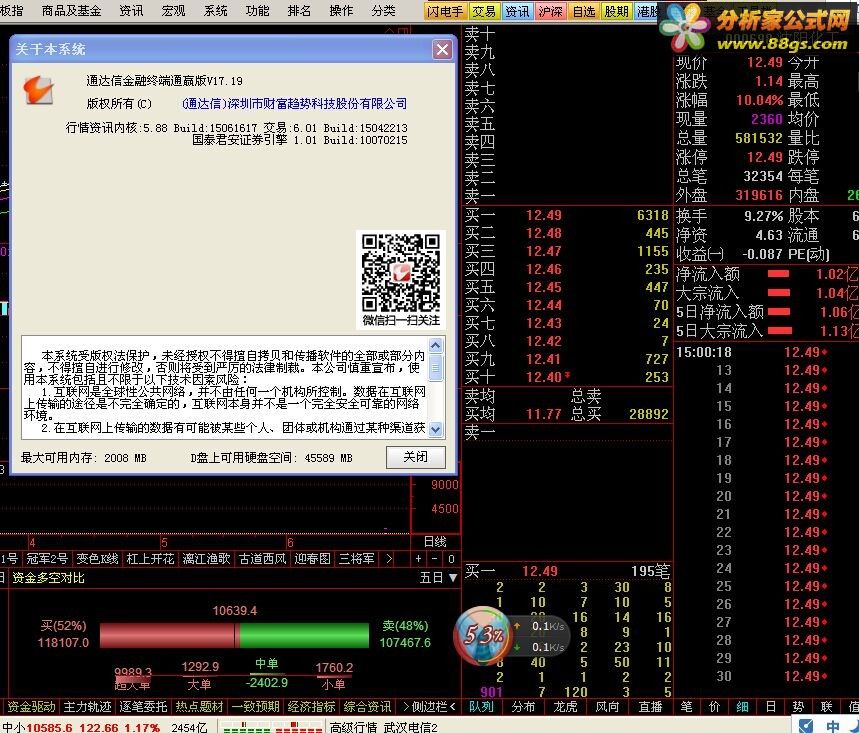Select the 古道西风 indicator tab
The image size is (859, 733).
[x=262, y=559]
